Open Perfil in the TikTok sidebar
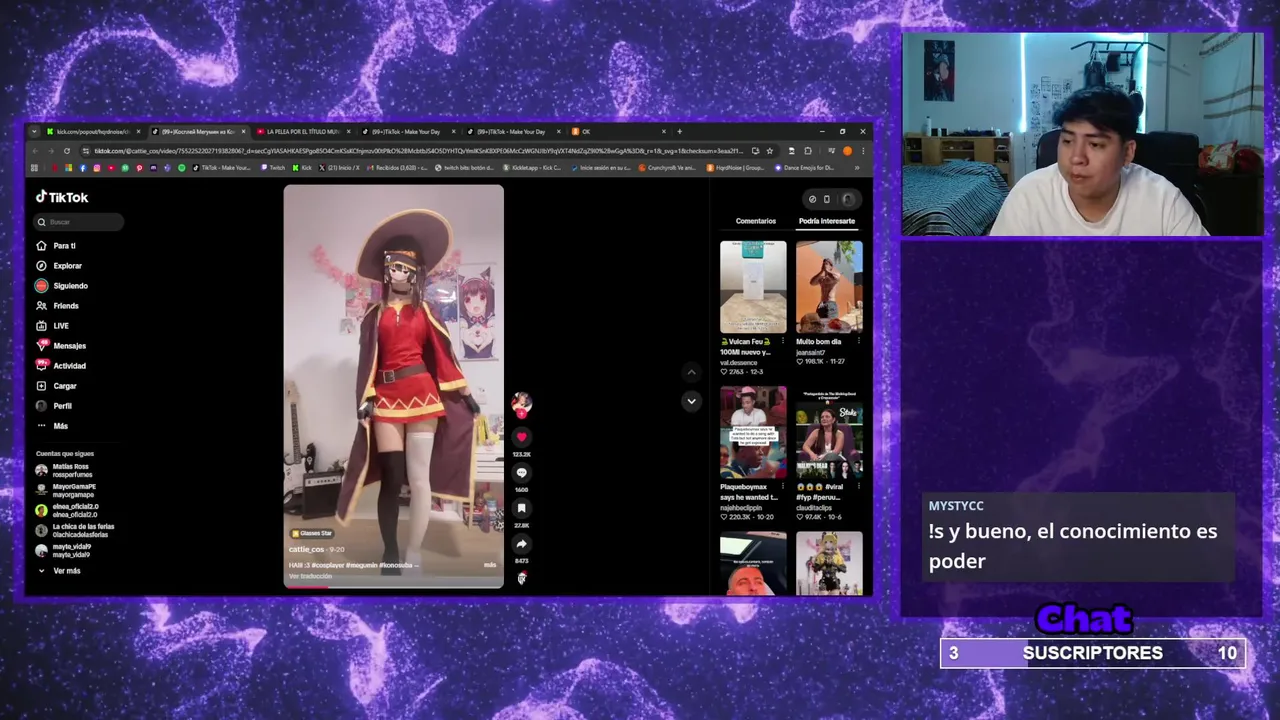This screenshot has width=1280, height=720. tap(54, 405)
